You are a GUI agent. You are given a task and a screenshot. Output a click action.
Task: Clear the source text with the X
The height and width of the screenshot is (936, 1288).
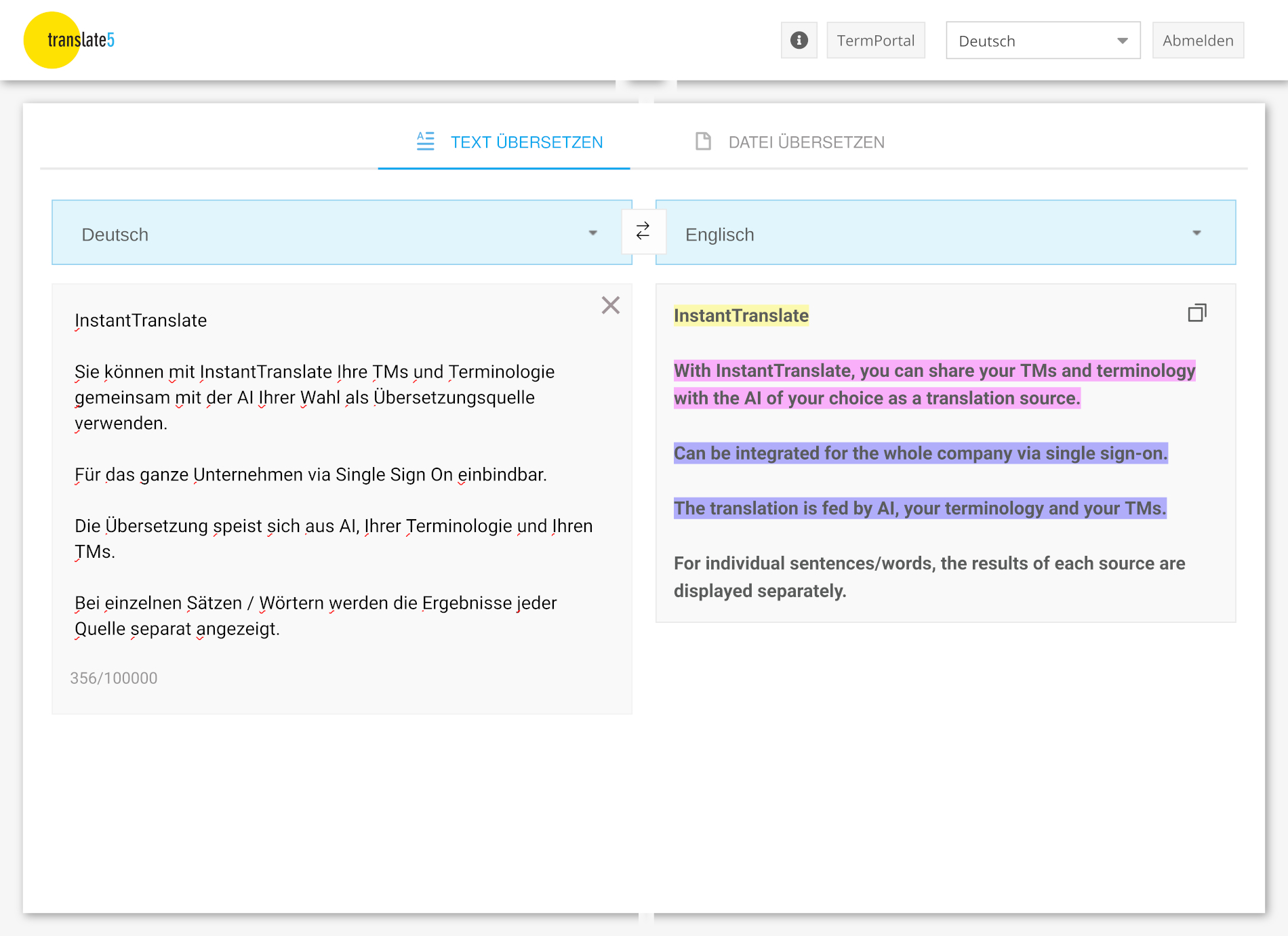[x=611, y=305]
